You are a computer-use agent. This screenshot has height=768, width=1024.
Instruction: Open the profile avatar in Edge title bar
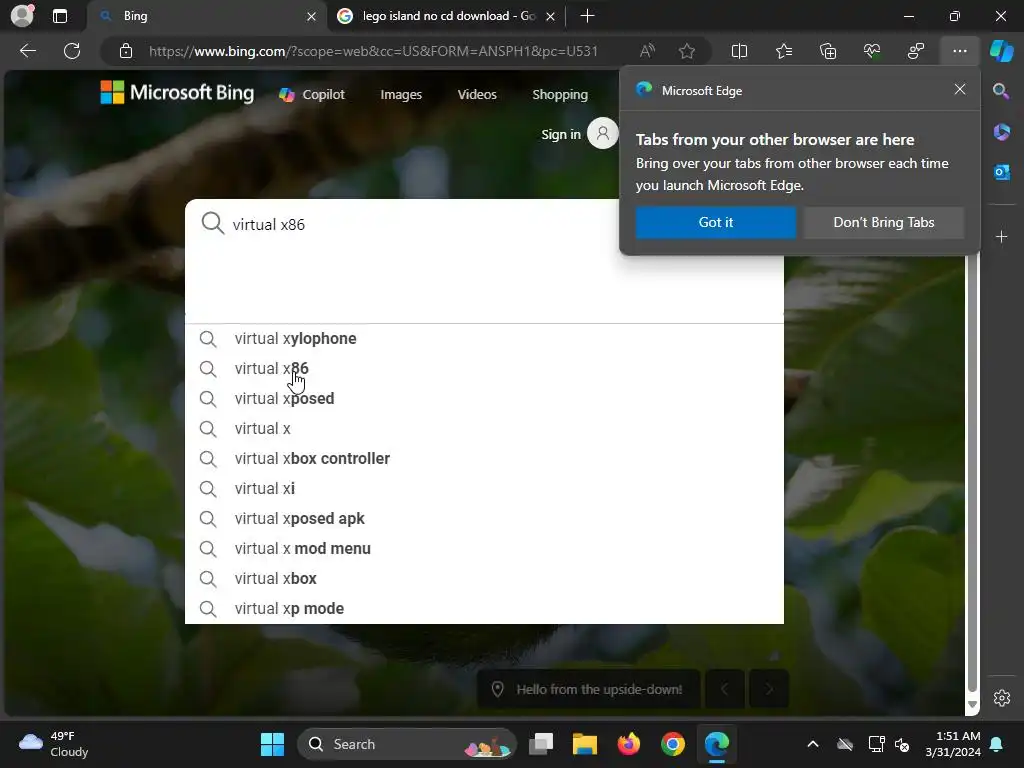point(22,16)
